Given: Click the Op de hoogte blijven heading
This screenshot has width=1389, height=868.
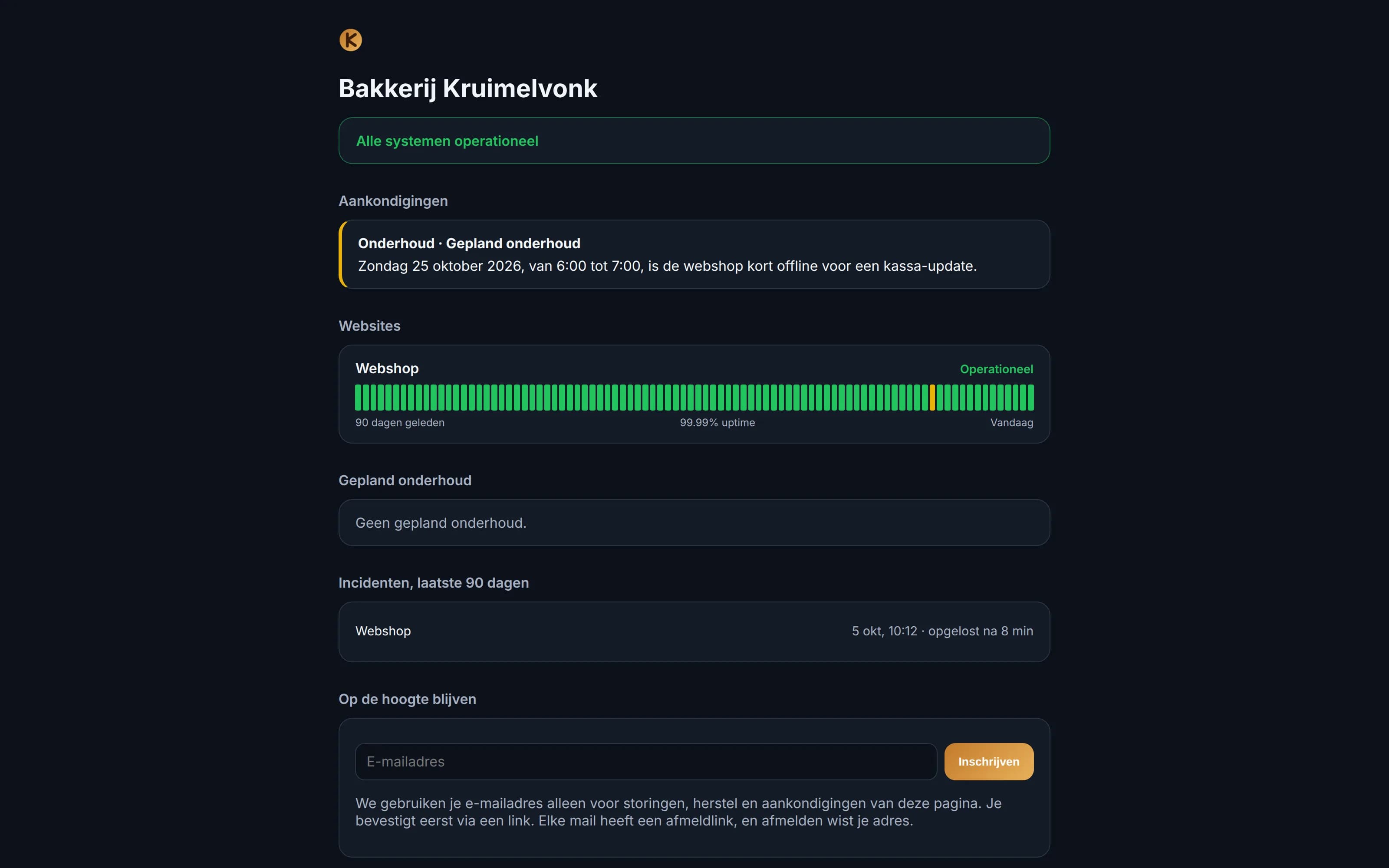Looking at the screenshot, I should point(407,699).
